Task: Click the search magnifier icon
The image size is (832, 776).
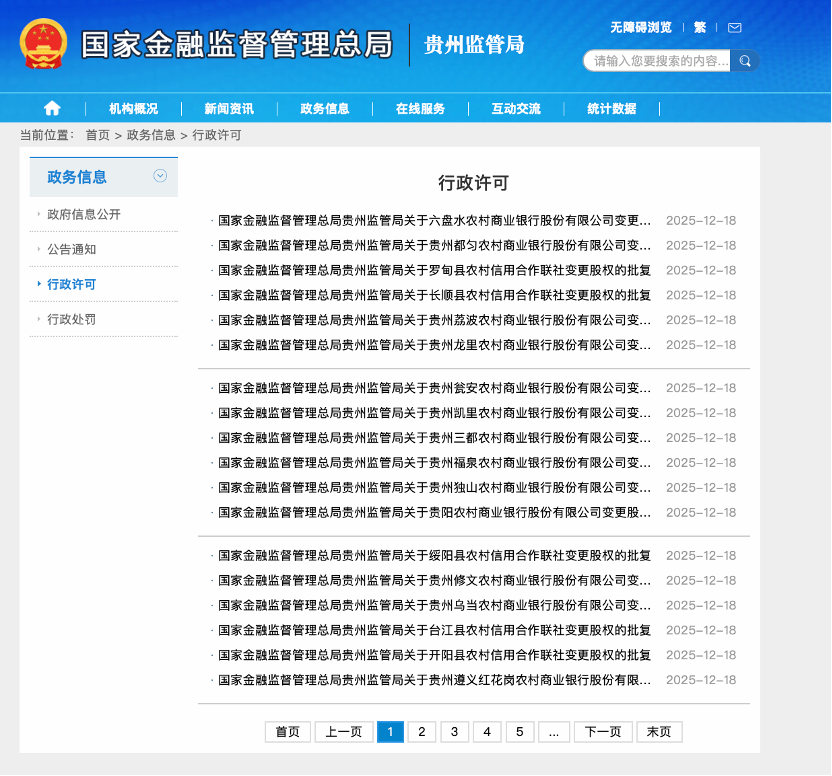Action: click(744, 60)
